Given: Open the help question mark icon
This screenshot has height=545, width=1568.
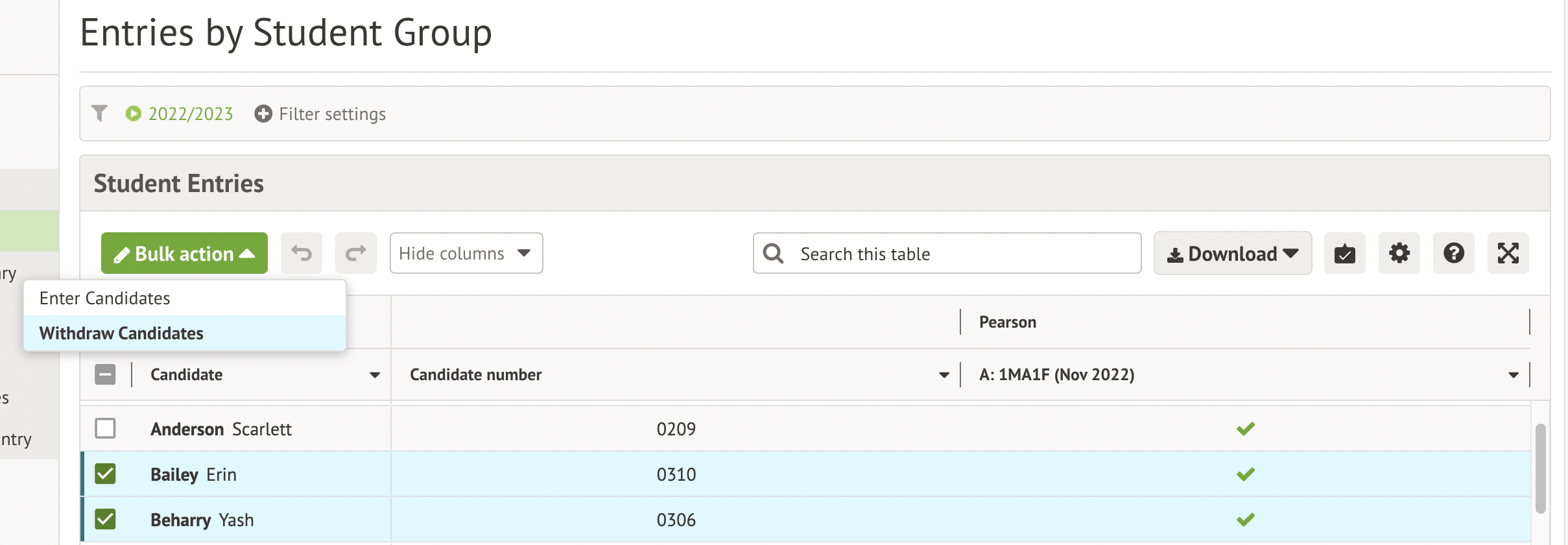Looking at the screenshot, I should [x=1453, y=253].
